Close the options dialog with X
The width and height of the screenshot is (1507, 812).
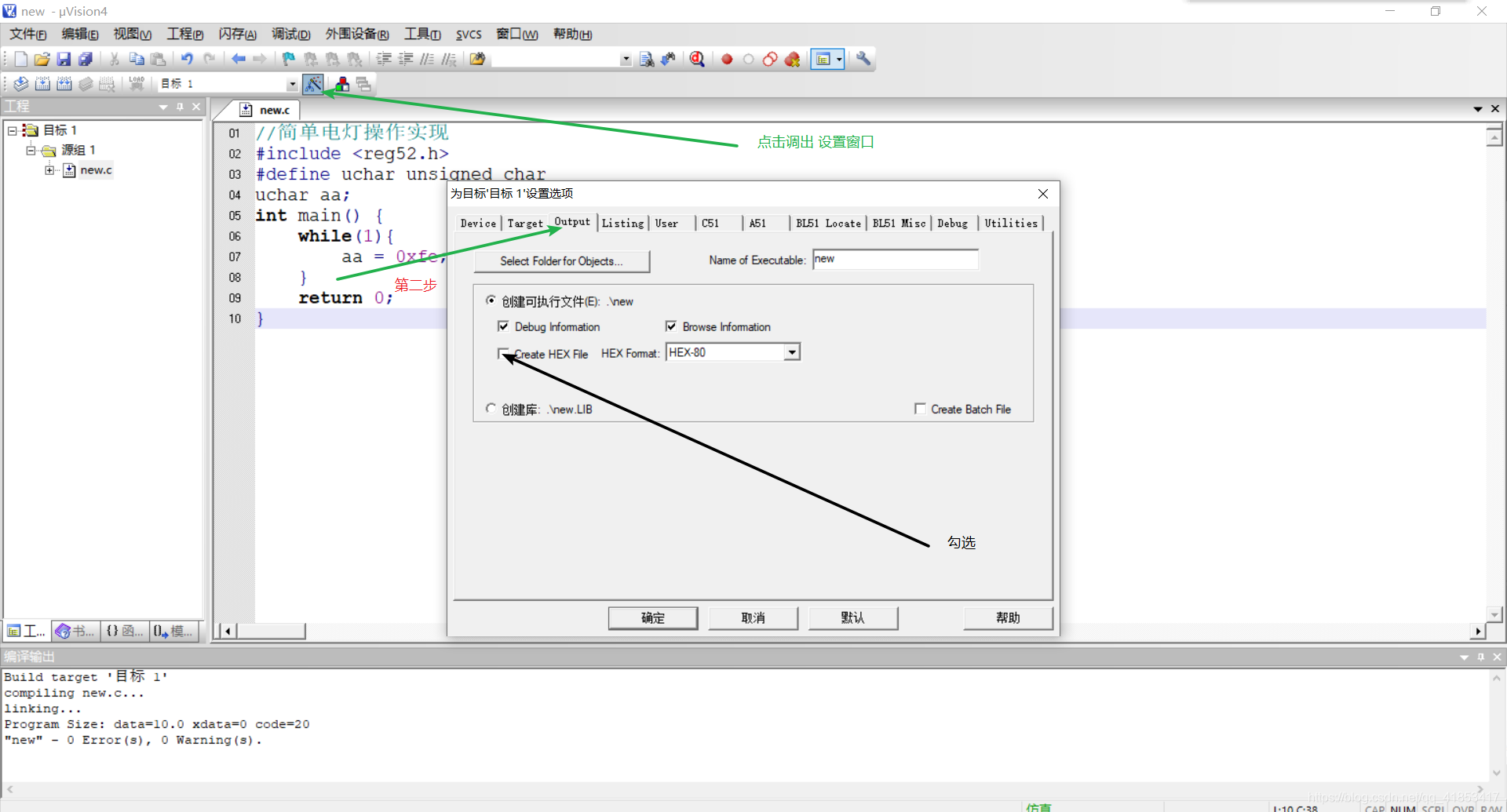pos(1043,194)
